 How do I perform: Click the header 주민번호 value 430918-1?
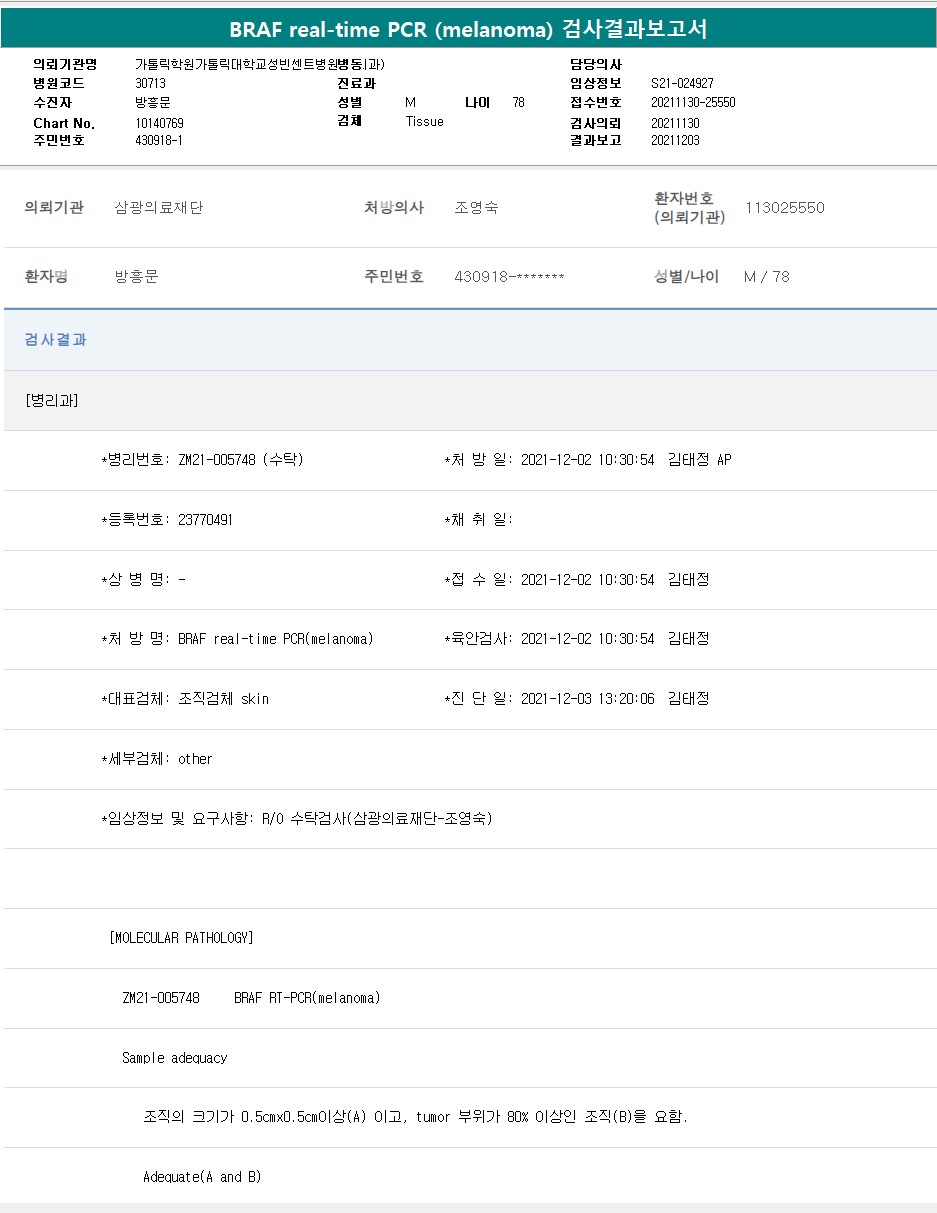coord(158,141)
